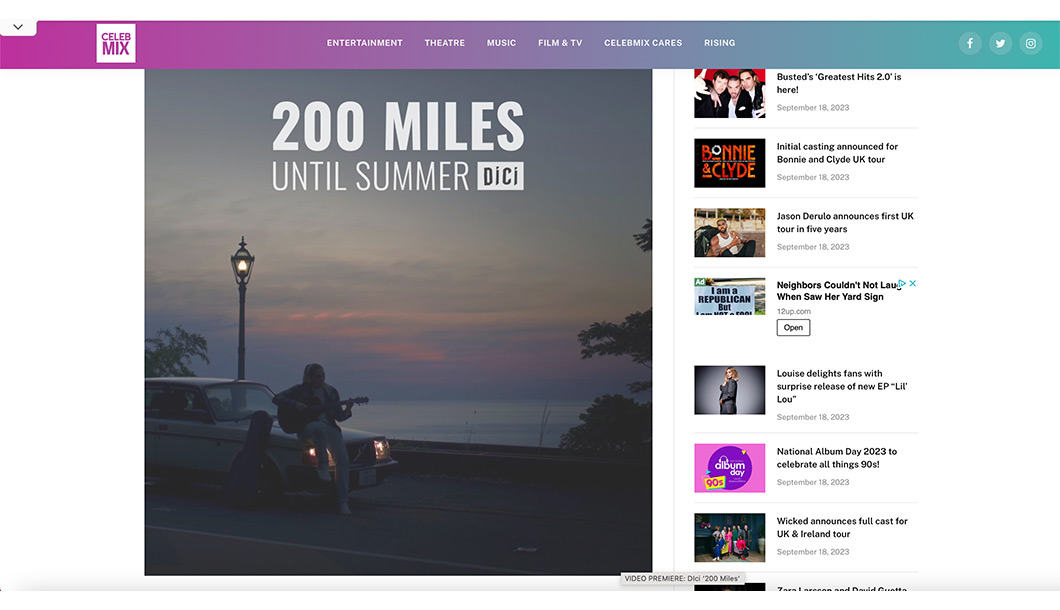The height and width of the screenshot is (610, 1060).
Task: Click the Bonnie & Clyde thumbnail
Action: pos(729,163)
